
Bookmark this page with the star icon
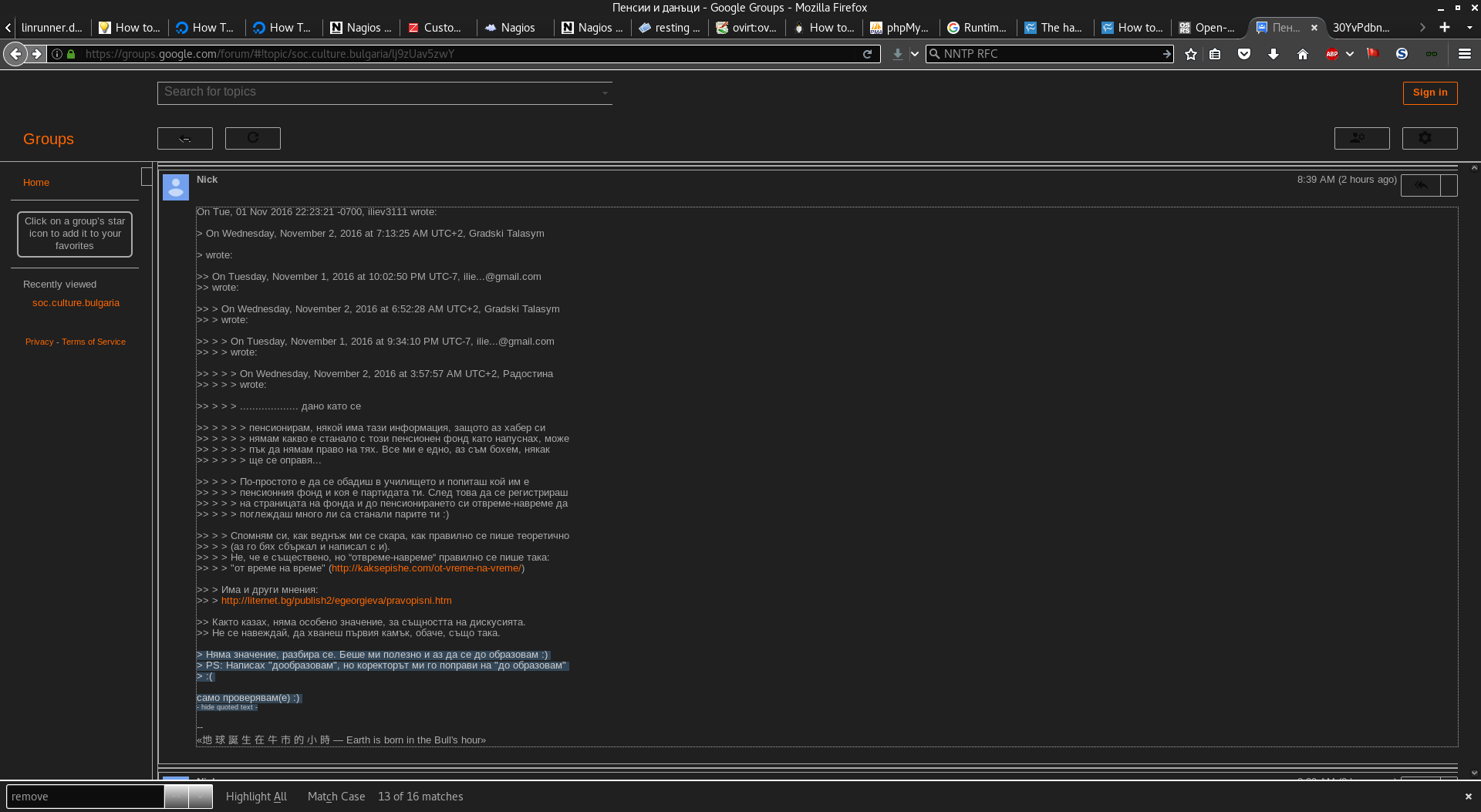pos(1191,54)
